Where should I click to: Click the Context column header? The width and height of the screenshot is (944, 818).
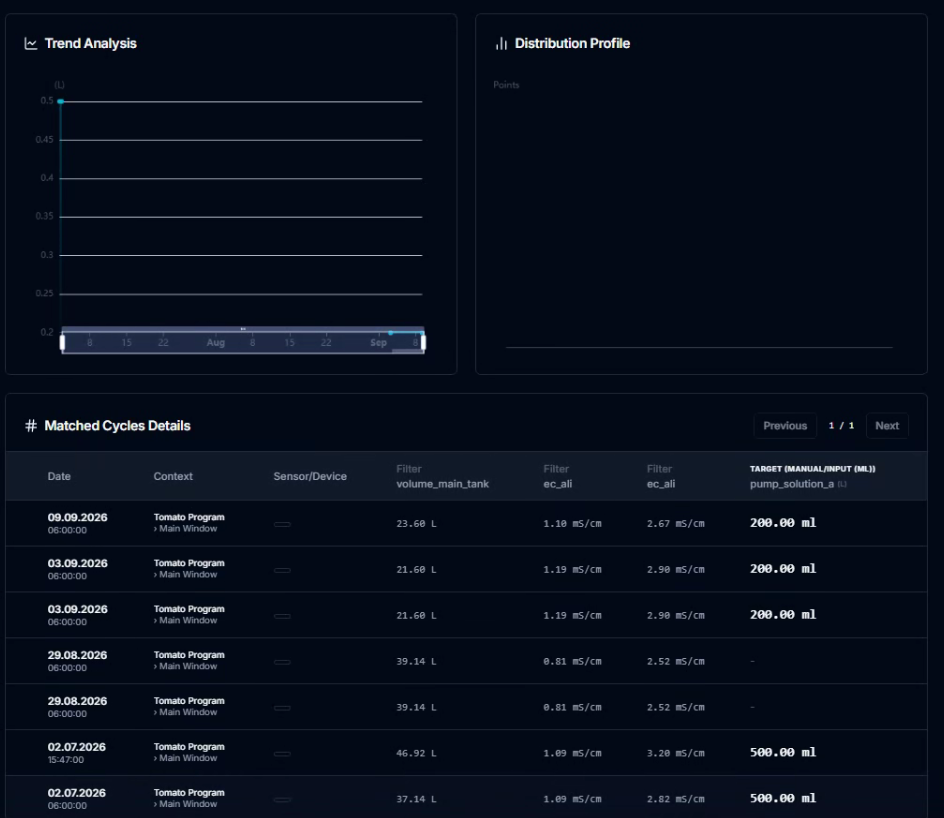pos(173,476)
